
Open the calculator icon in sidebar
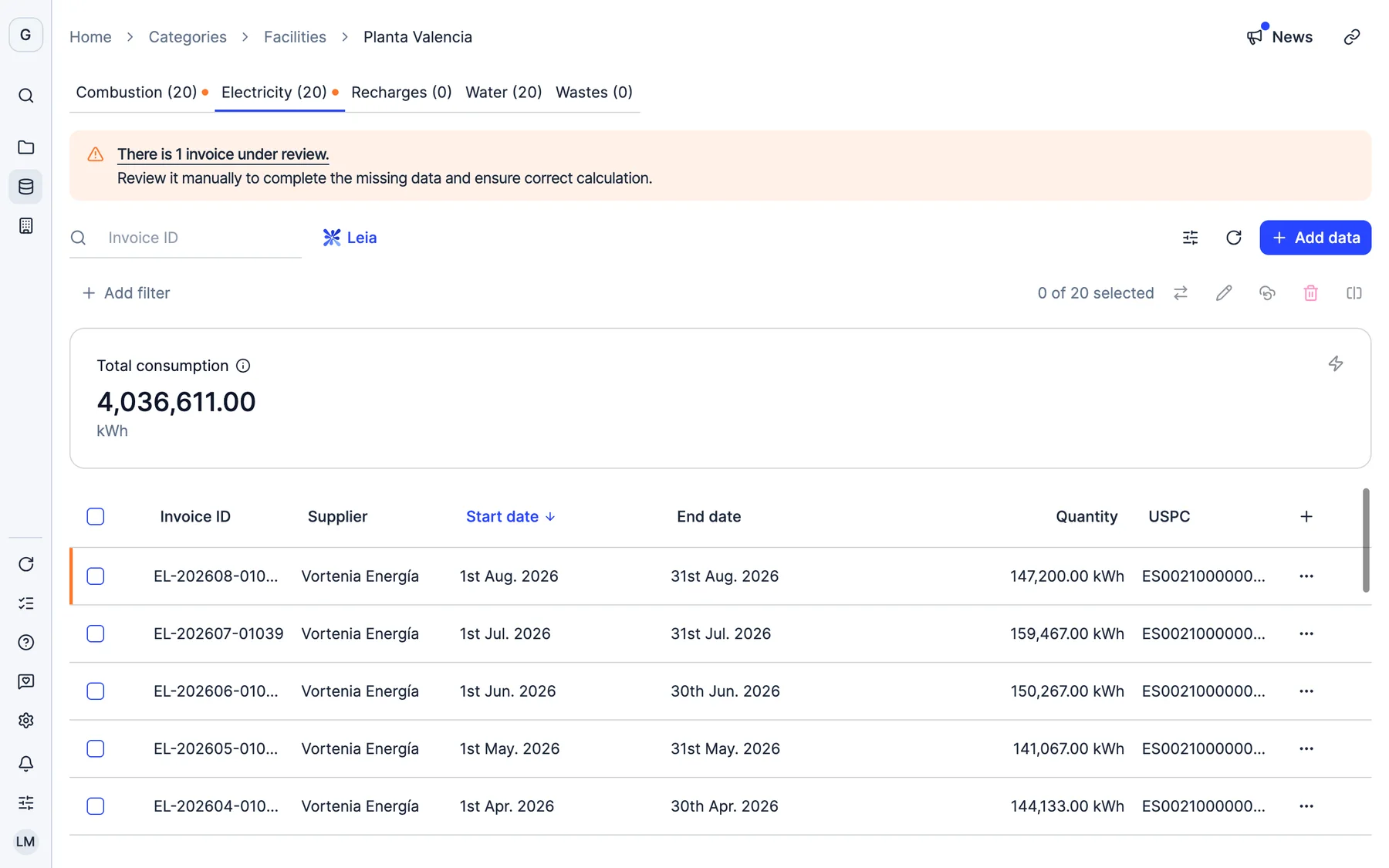pos(25,226)
